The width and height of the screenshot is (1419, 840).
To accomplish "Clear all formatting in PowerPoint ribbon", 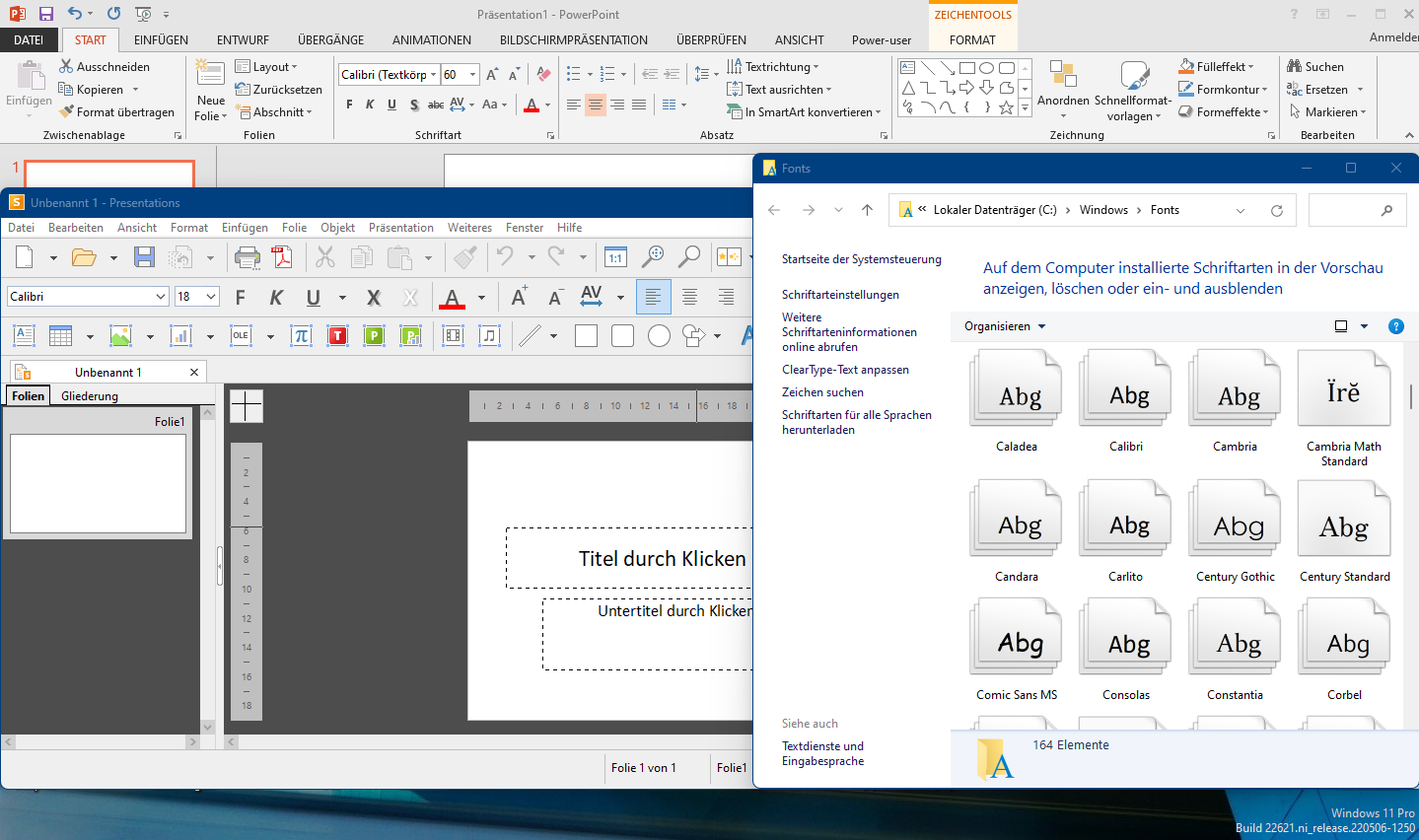I will pos(543,74).
